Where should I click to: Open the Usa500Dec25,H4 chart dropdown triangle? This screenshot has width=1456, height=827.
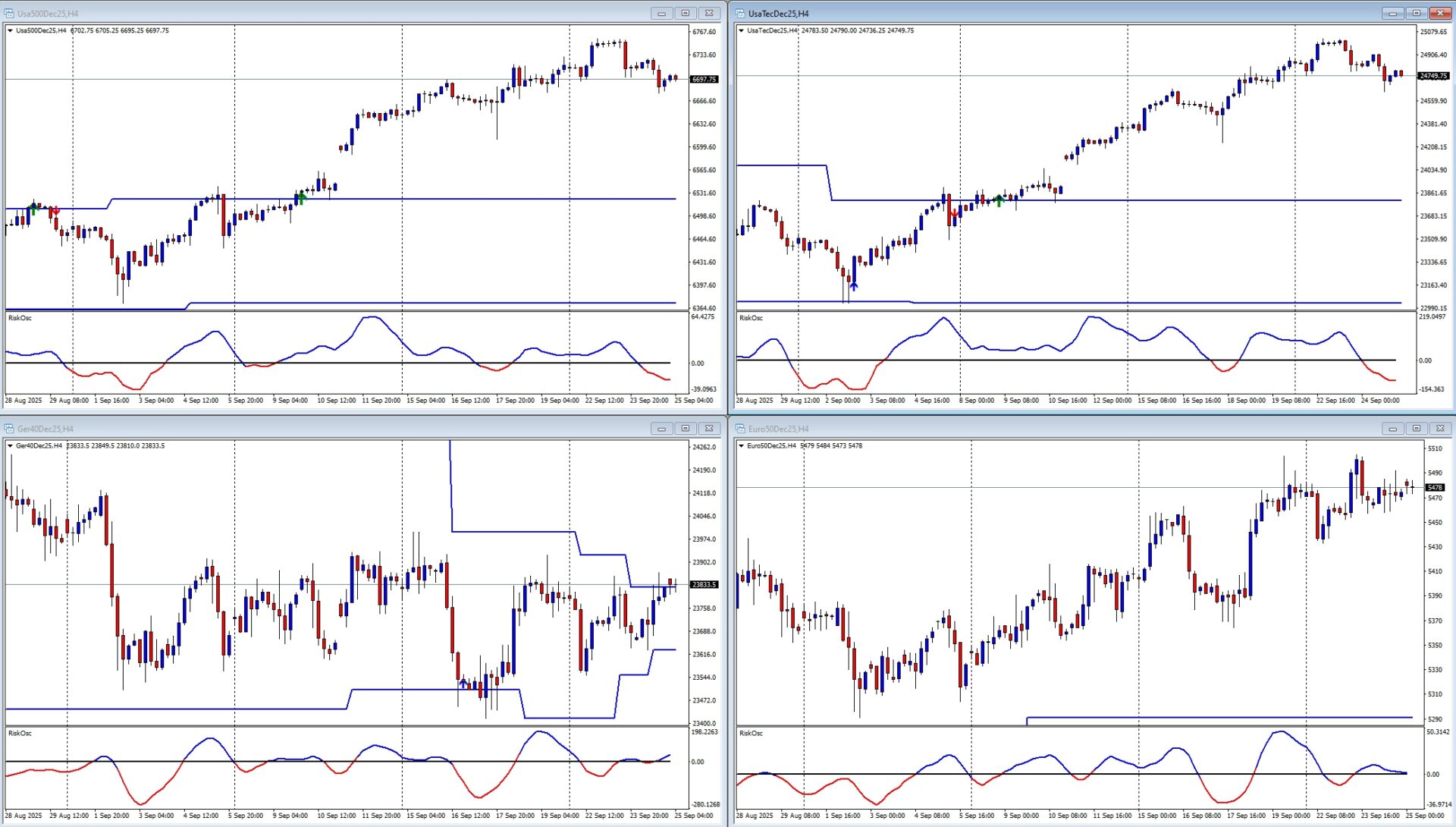click(10, 31)
